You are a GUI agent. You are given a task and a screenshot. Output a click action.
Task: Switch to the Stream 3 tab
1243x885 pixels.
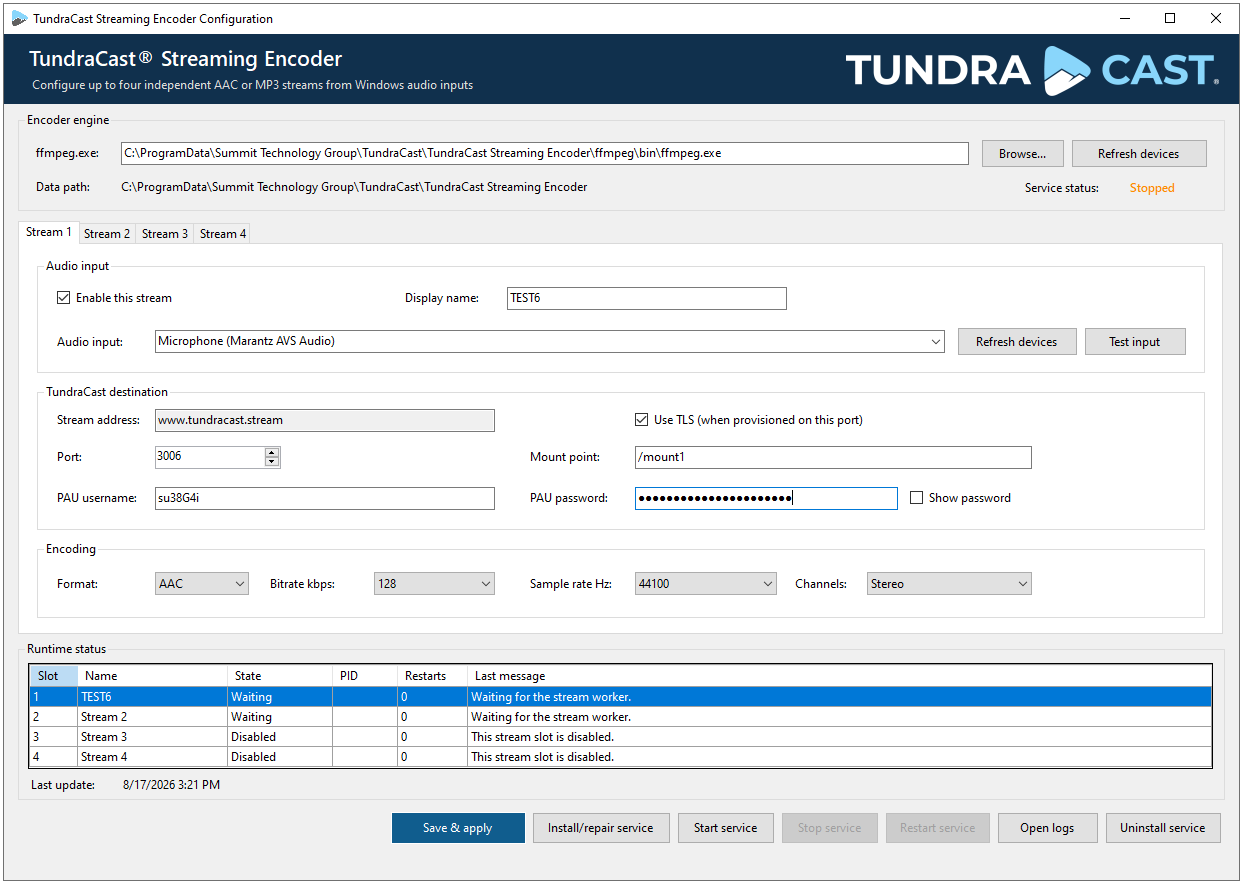pos(165,234)
